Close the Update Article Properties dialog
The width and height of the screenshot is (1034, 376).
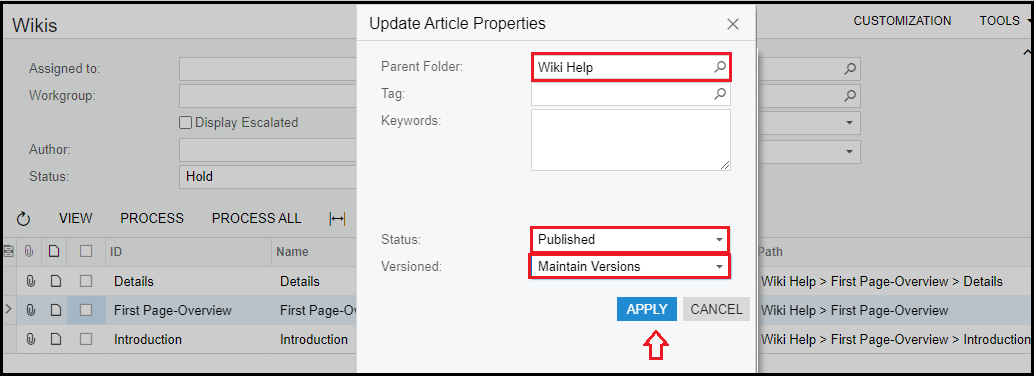733,24
